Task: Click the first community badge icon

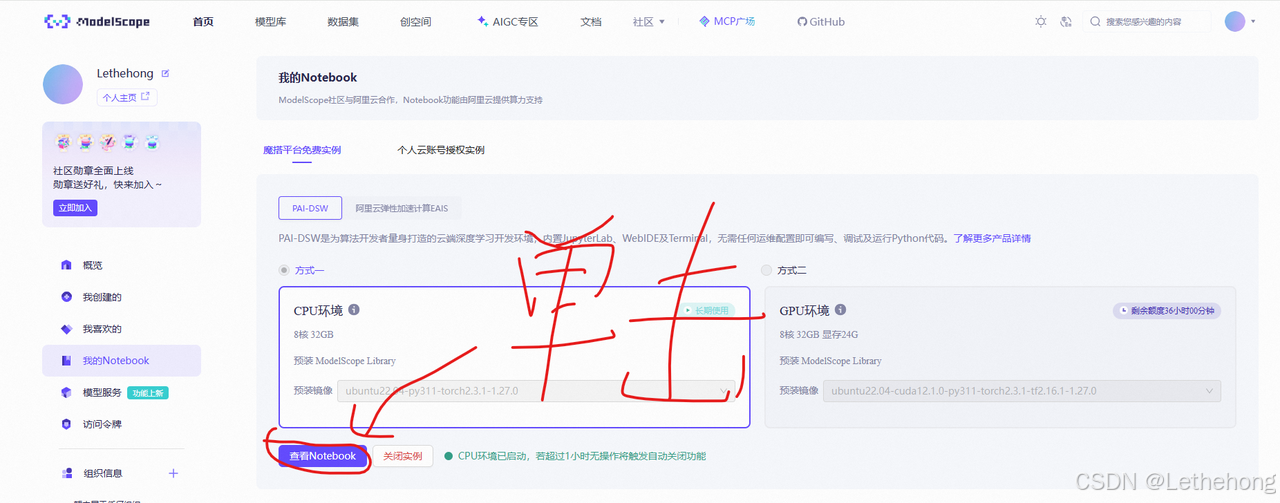Action: [63, 142]
